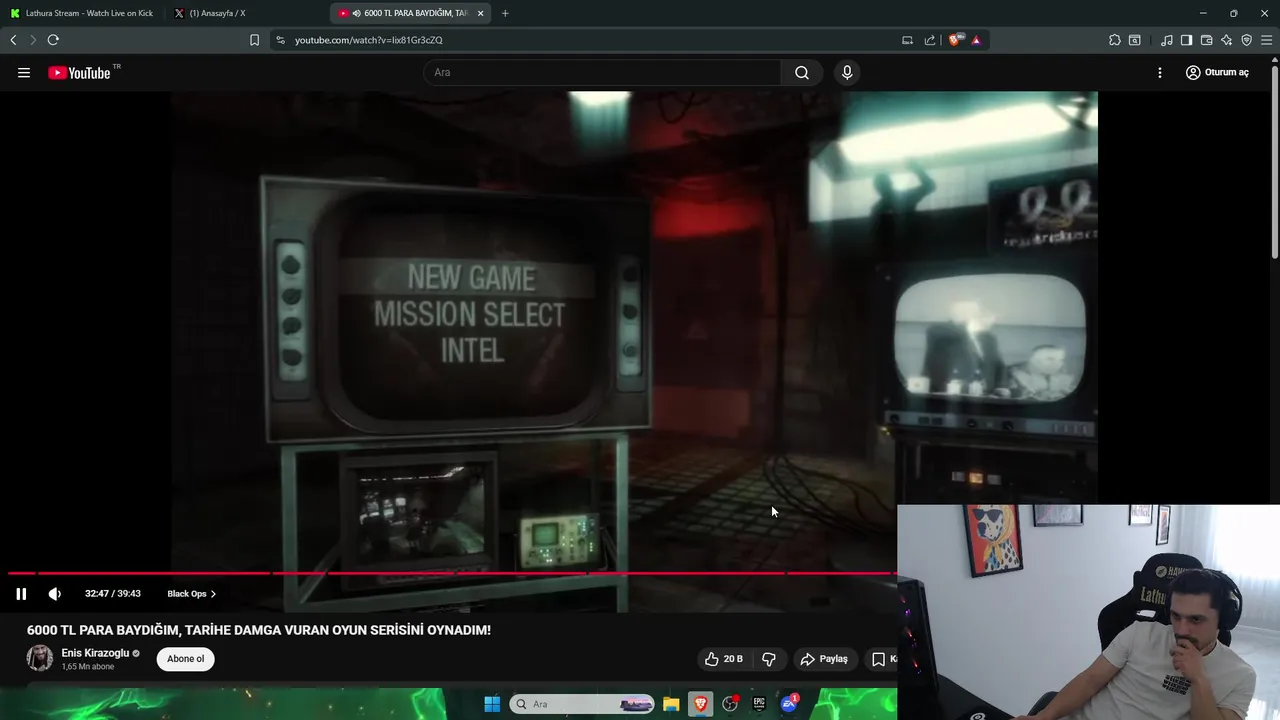Select Brave browser in the taskbar

tap(700, 704)
